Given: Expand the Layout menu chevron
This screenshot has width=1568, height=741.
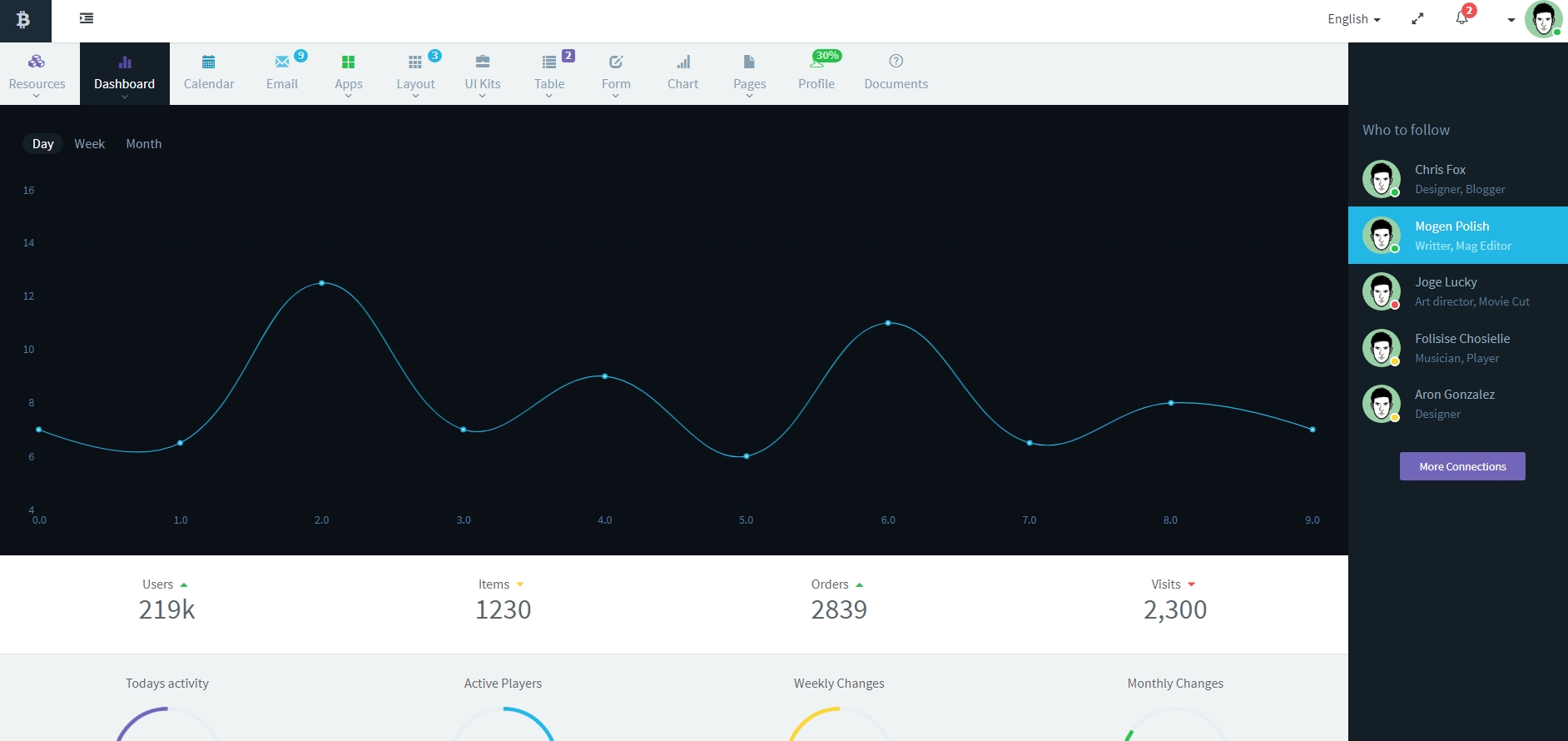Looking at the screenshot, I should pyautogui.click(x=415, y=96).
